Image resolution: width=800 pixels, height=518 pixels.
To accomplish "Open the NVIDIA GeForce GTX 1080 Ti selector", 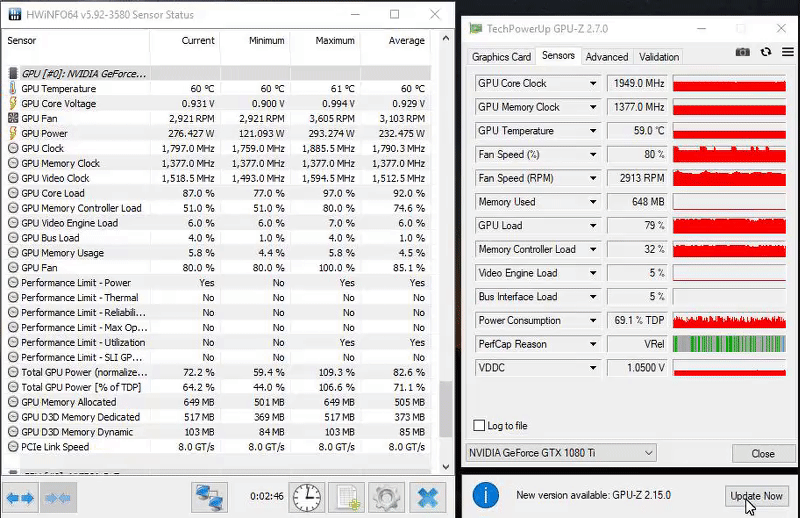I will [x=561, y=453].
